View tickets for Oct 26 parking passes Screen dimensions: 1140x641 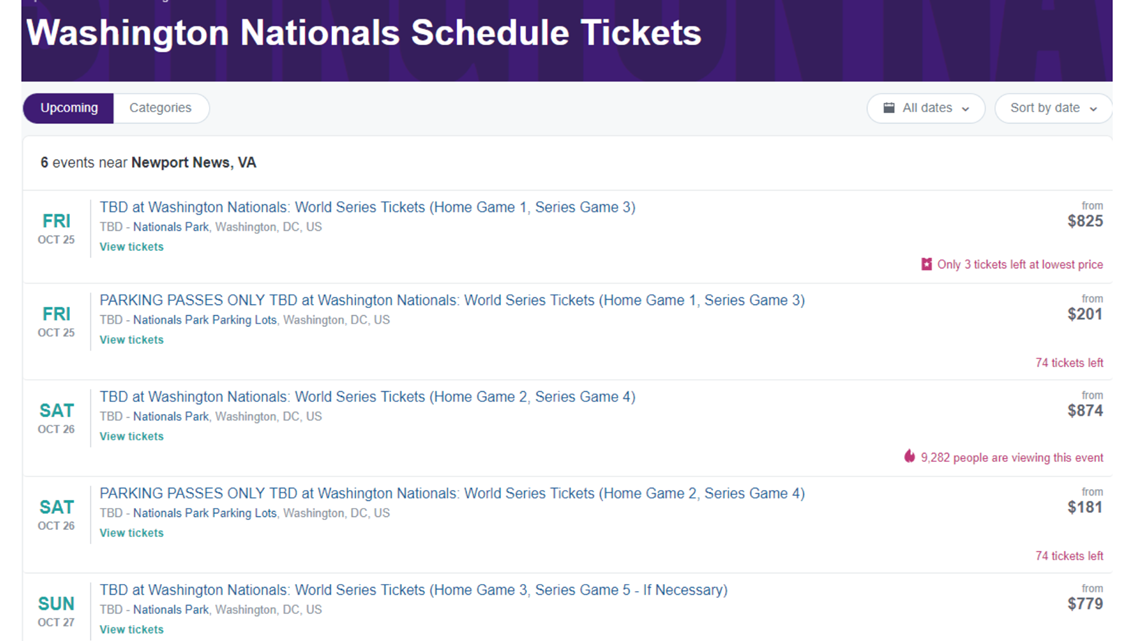[132, 533]
